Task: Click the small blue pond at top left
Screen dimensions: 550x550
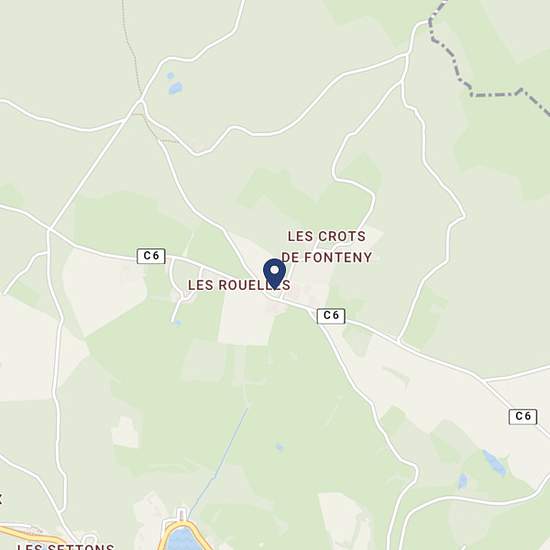Action: tap(175, 88)
